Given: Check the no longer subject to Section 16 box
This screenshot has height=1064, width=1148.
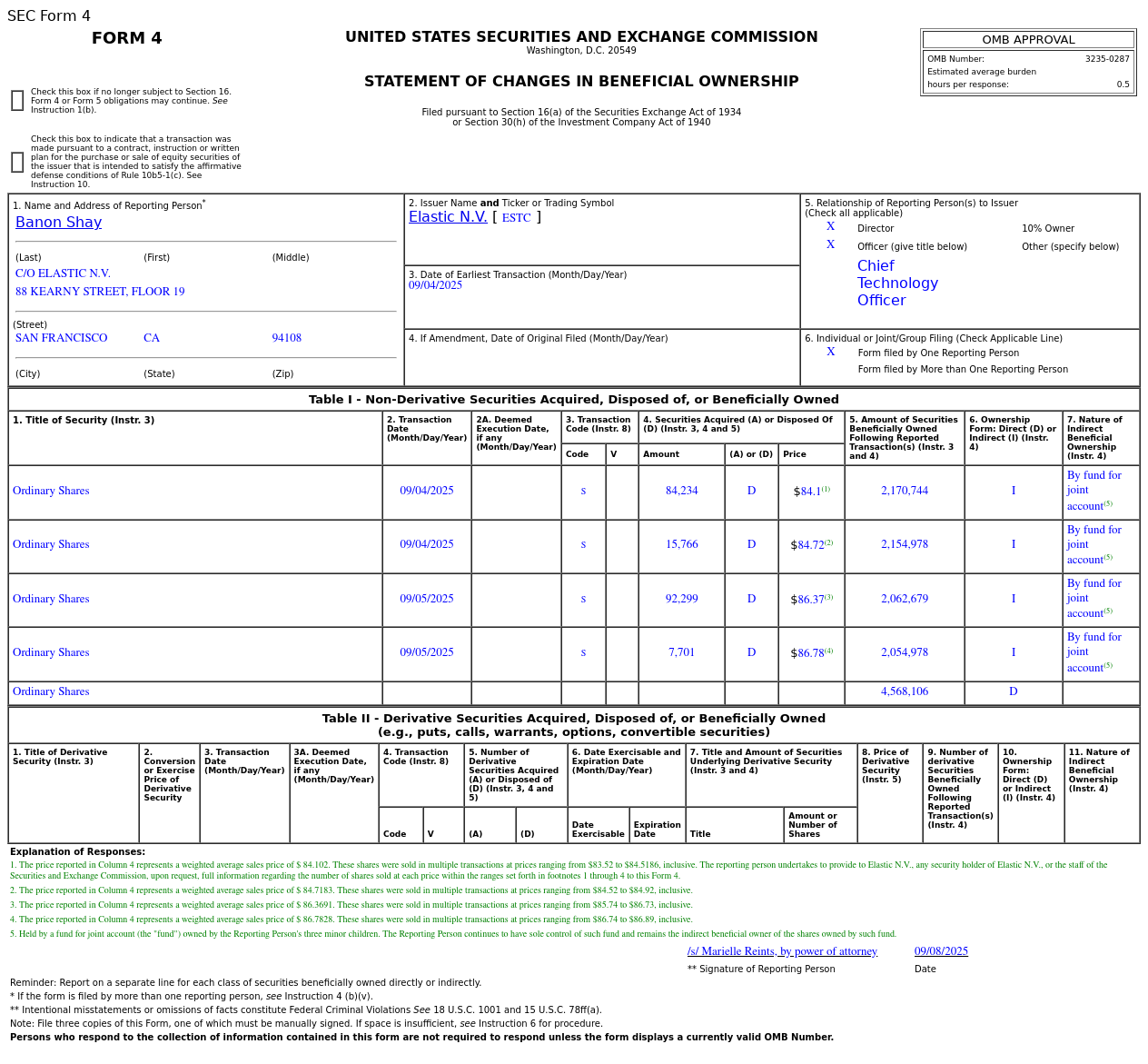Looking at the screenshot, I should coord(17,101).
